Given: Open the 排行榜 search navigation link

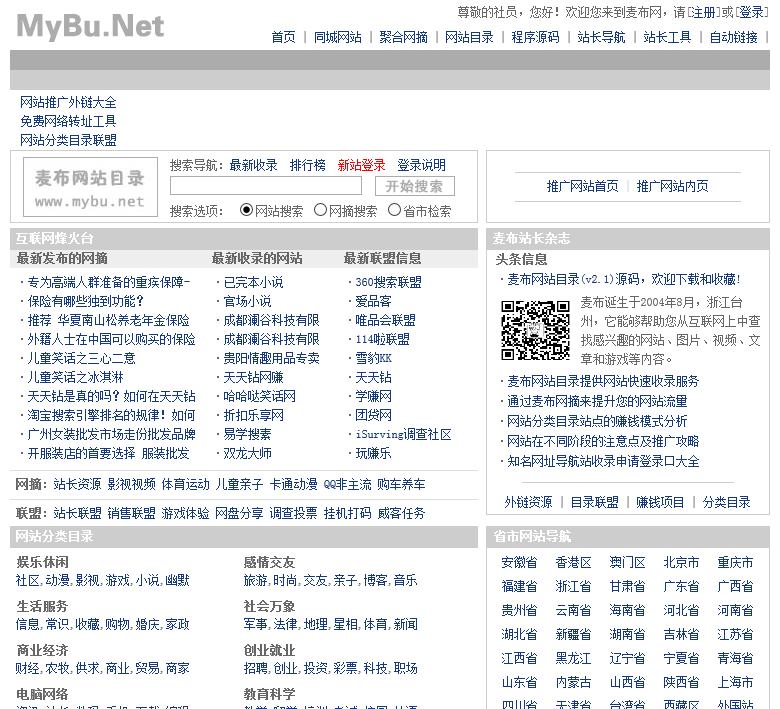Looking at the screenshot, I should [308, 165].
